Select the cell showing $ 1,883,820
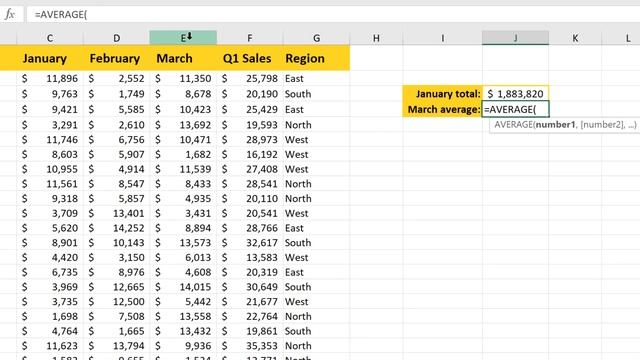 (x=516, y=93)
